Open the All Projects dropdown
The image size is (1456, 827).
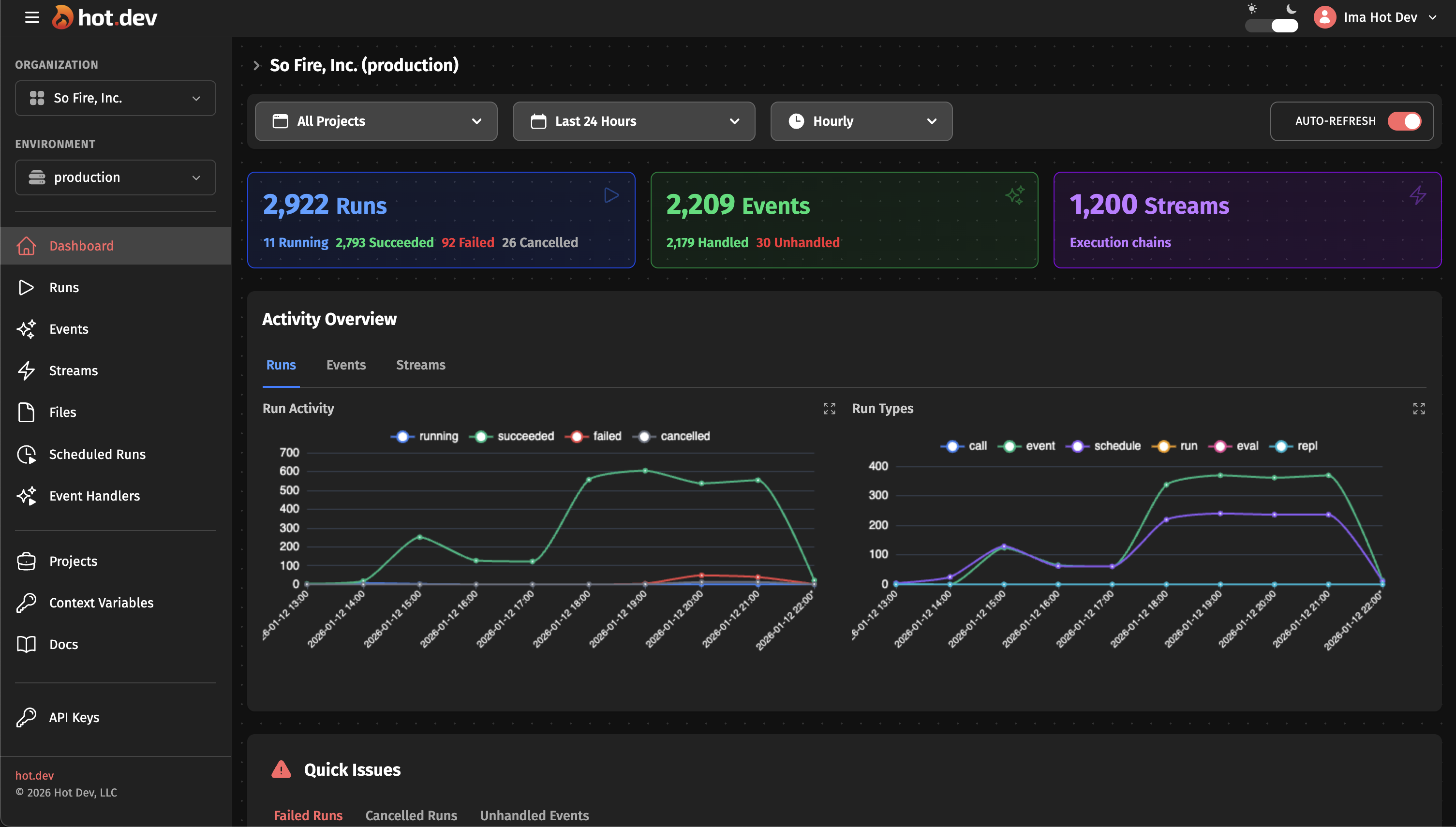coord(375,121)
